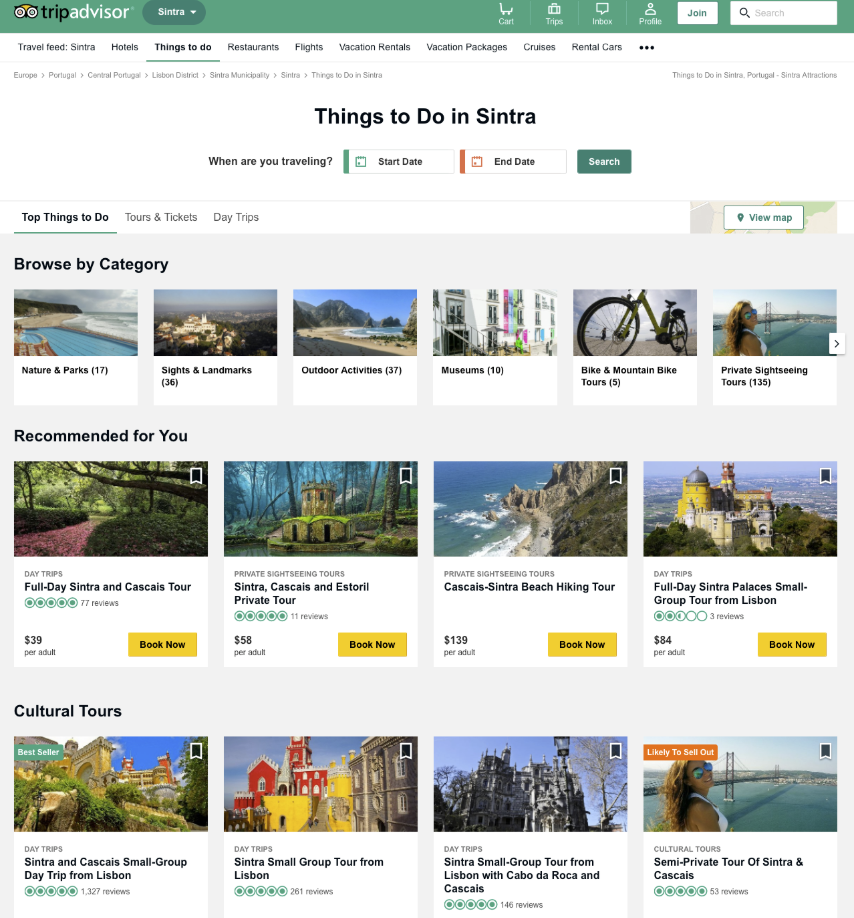The width and height of the screenshot is (854, 918).
Task: Click the Start Date calendar icon
Action: point(361,162)
